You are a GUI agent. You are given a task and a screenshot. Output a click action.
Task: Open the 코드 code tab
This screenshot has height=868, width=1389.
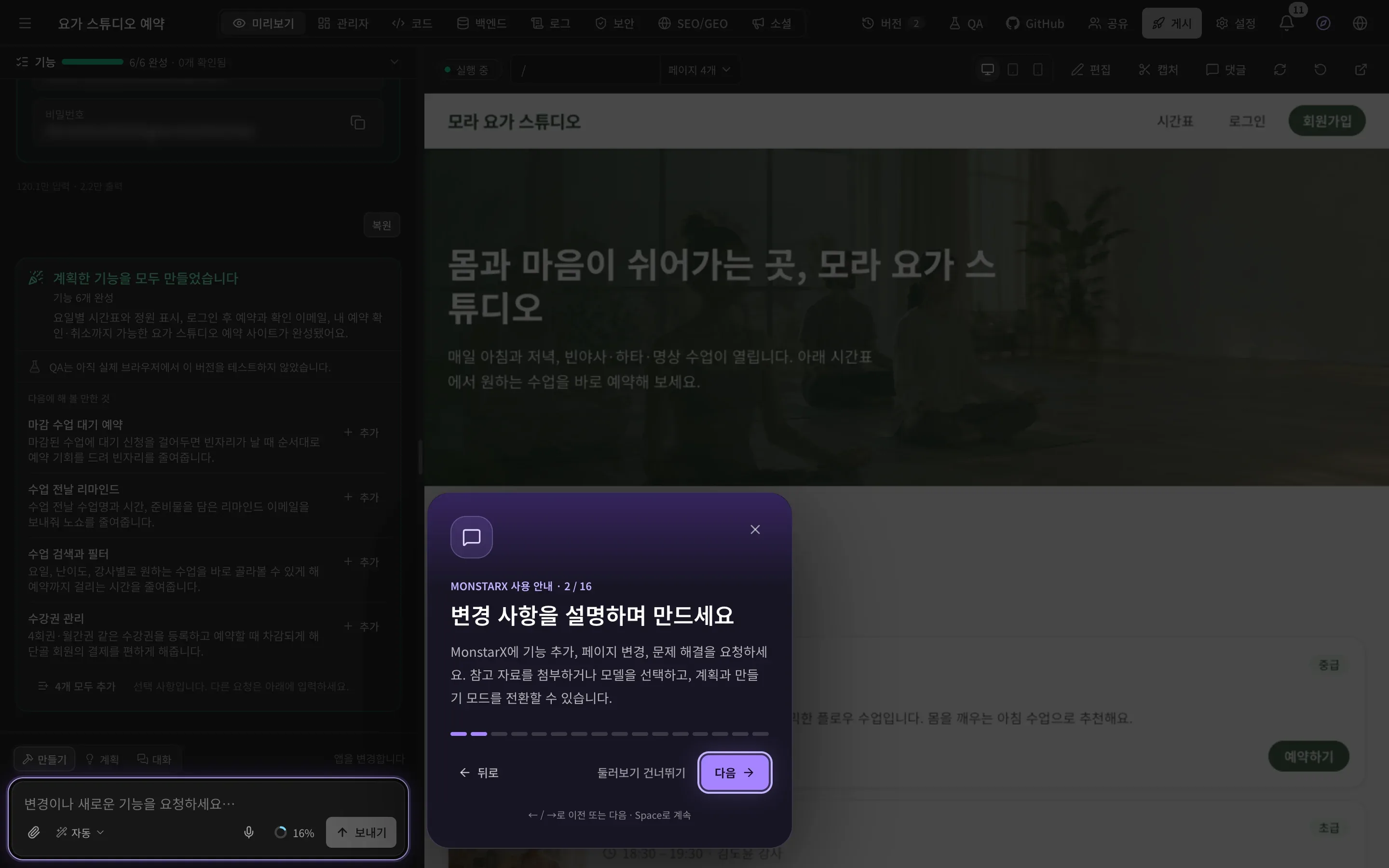click(x=412, y=23)
